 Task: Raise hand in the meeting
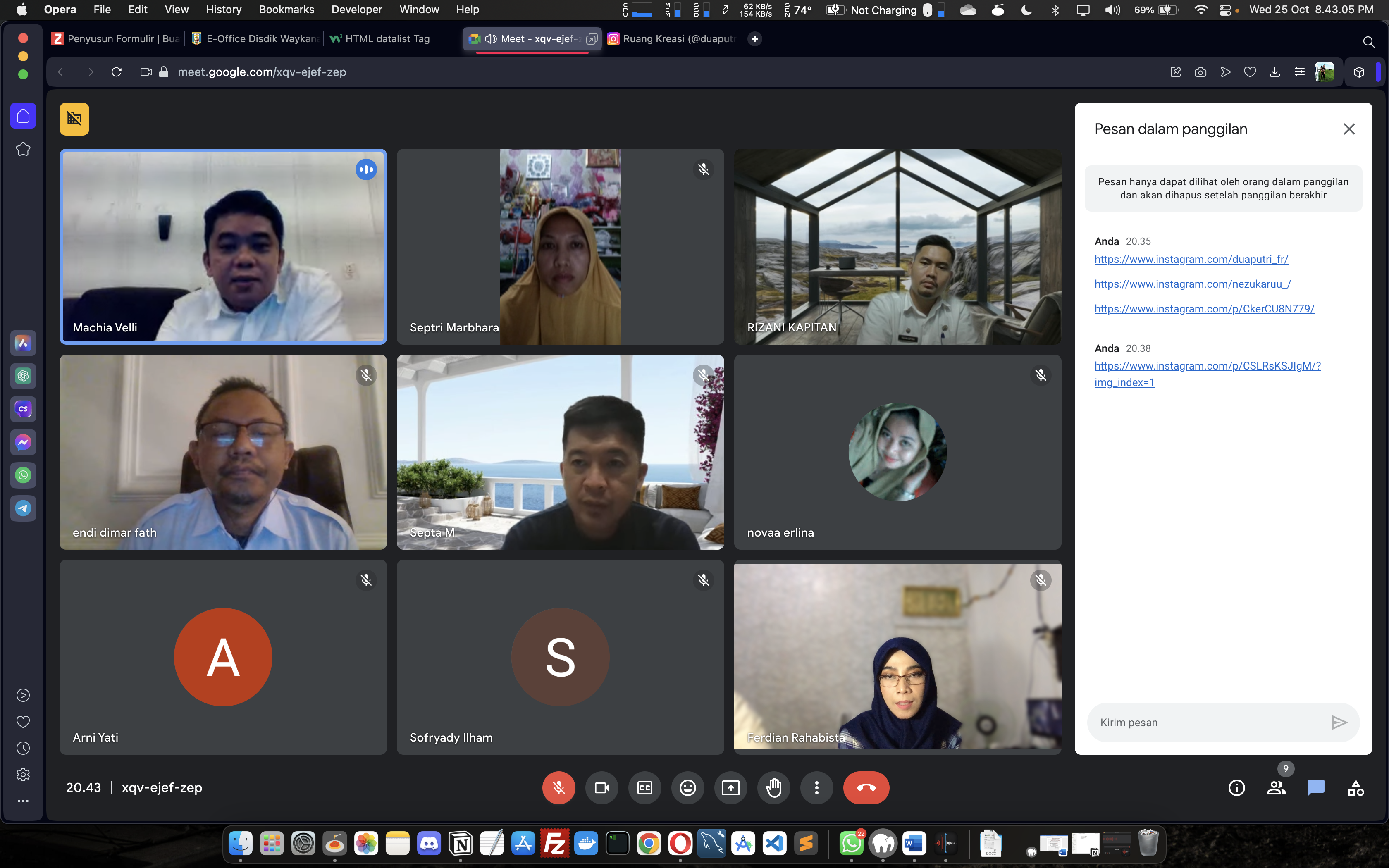point(774,788)
